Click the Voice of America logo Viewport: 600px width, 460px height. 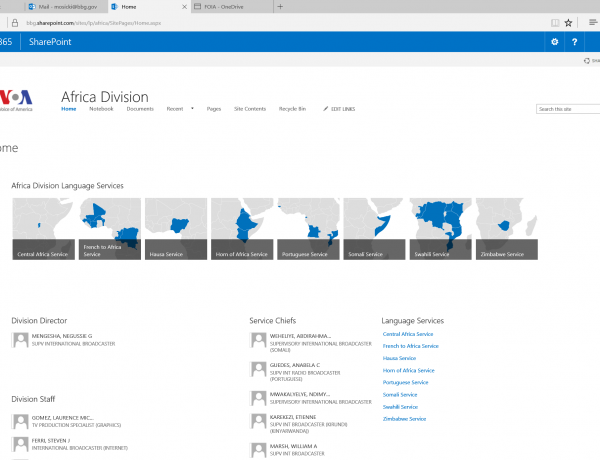(x=16, y=100)
